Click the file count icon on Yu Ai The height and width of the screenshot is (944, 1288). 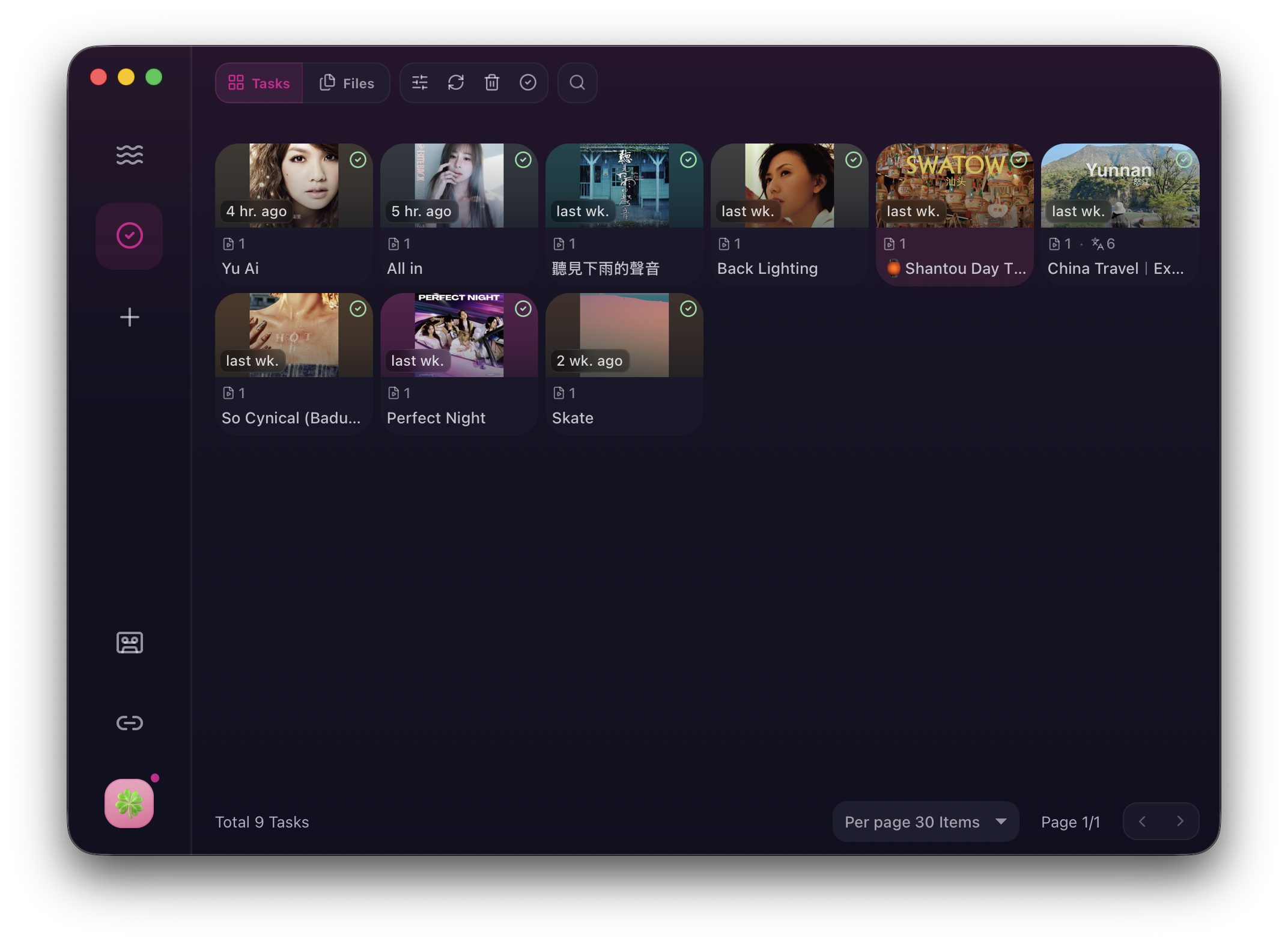coord(229,244)
